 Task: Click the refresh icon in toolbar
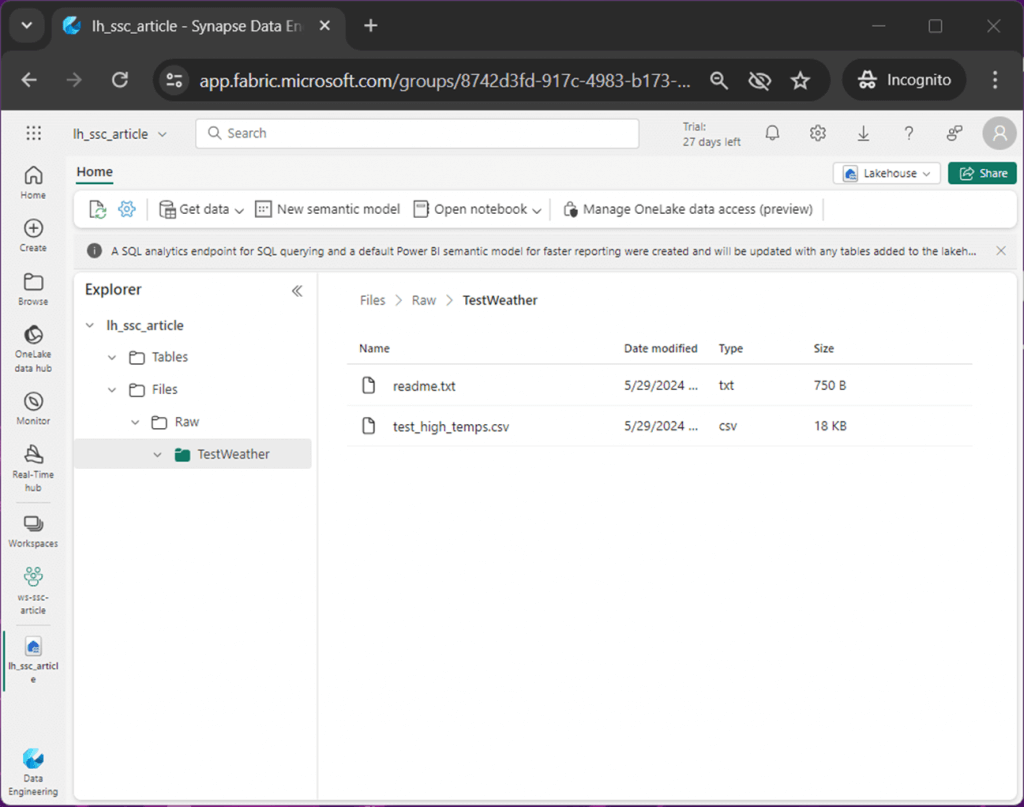(97, 209)
